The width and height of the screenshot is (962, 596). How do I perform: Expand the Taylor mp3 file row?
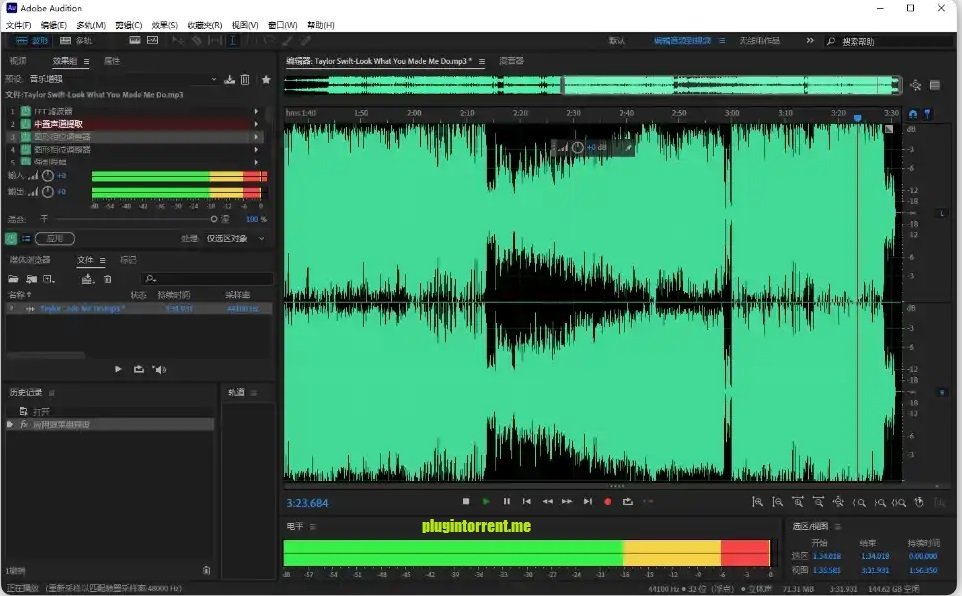click(10, 308)
